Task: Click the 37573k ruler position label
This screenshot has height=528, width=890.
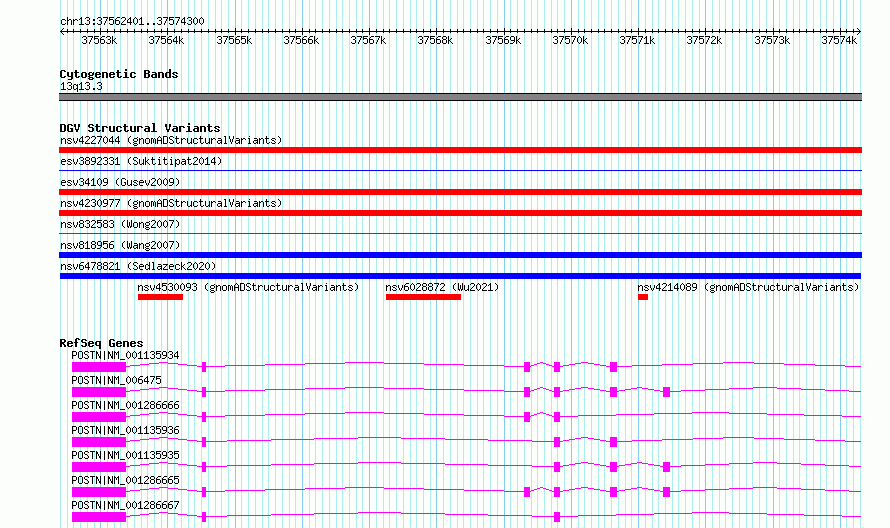Action: click(772, 40)
